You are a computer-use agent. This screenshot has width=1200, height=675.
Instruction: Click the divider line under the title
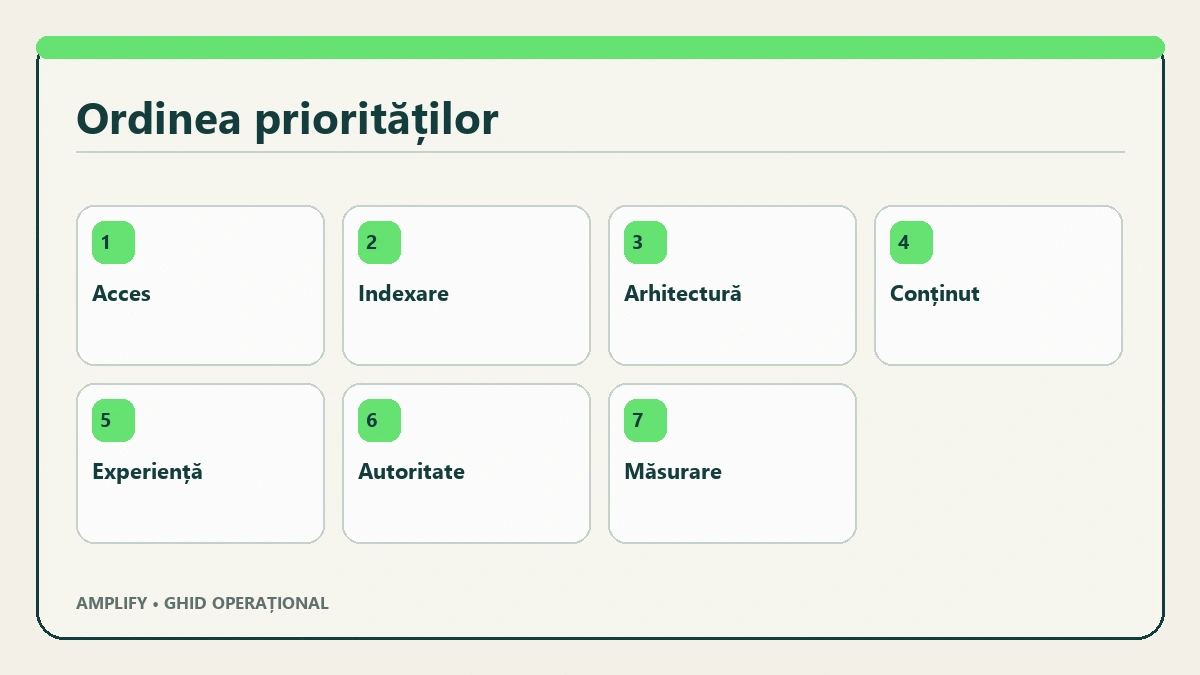(600, 152)
